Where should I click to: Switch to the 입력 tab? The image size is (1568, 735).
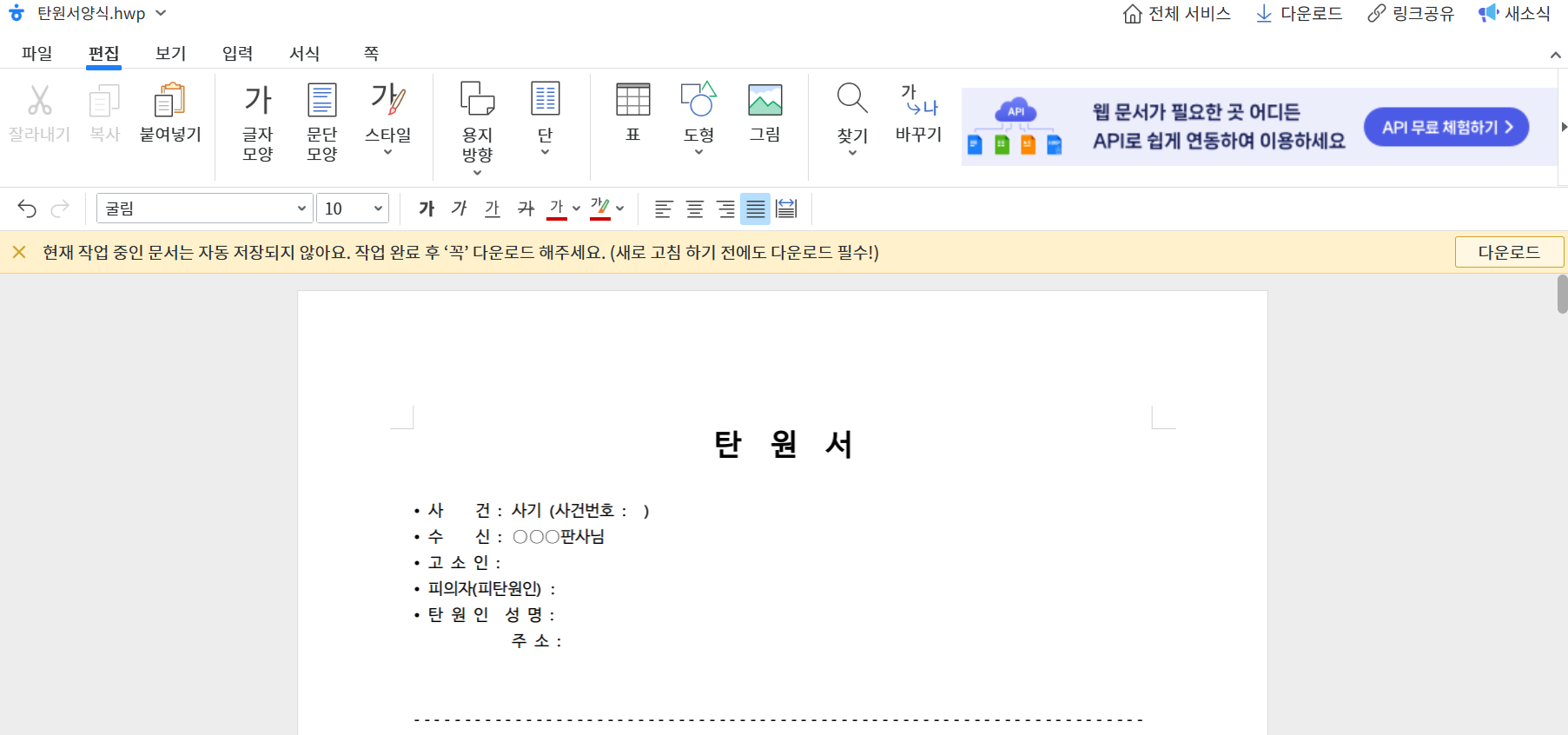tap(237, 53)
